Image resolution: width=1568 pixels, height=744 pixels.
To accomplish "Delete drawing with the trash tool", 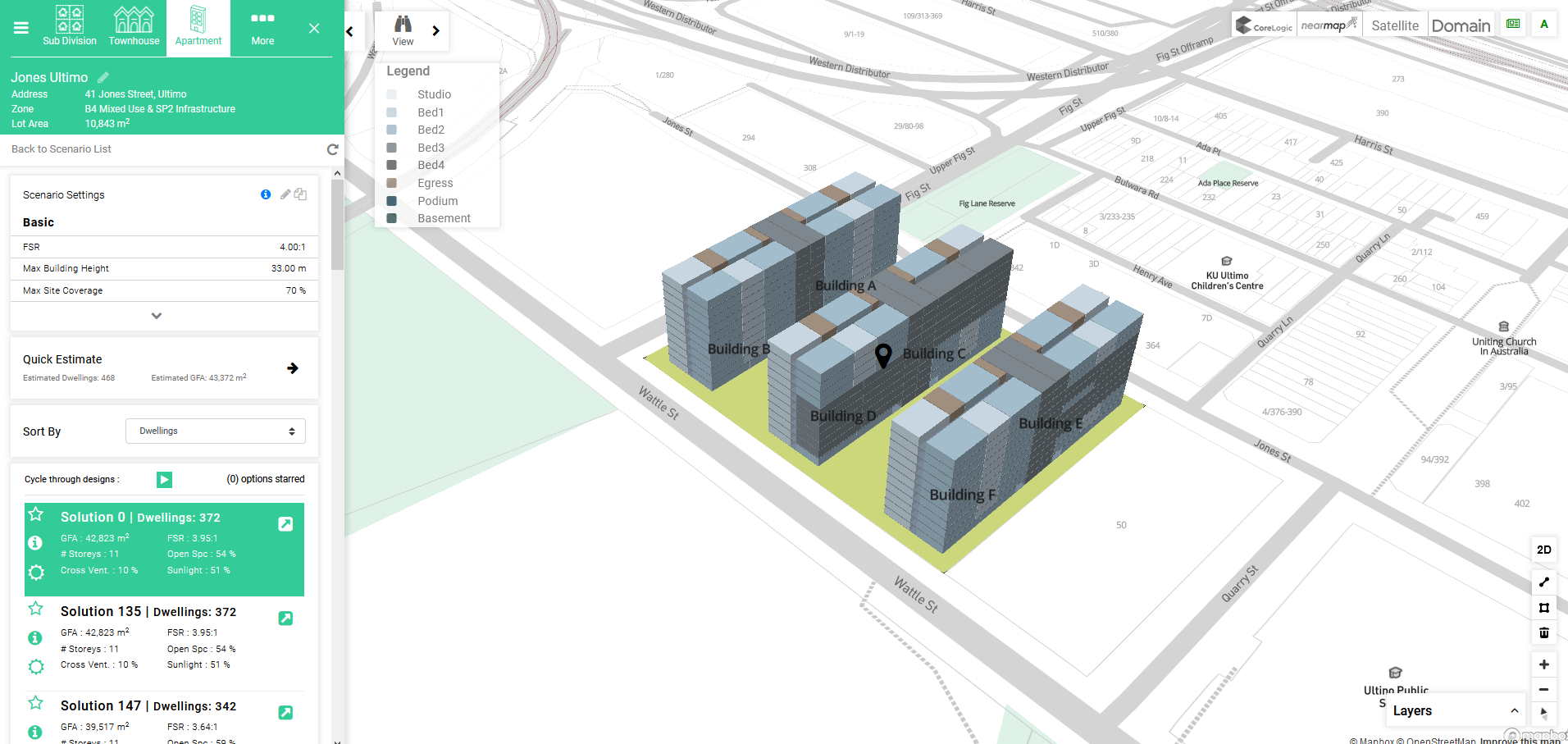I will coord(1544,632).
